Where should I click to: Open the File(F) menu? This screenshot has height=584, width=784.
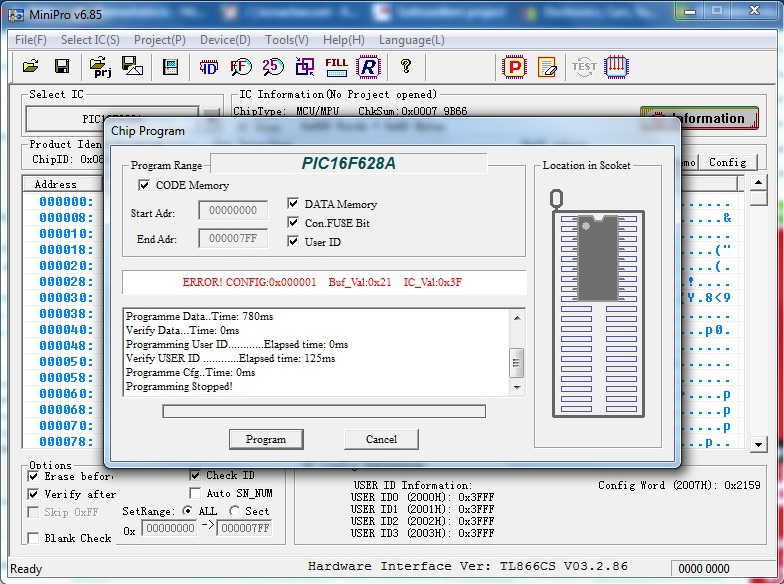pos(30,40)
